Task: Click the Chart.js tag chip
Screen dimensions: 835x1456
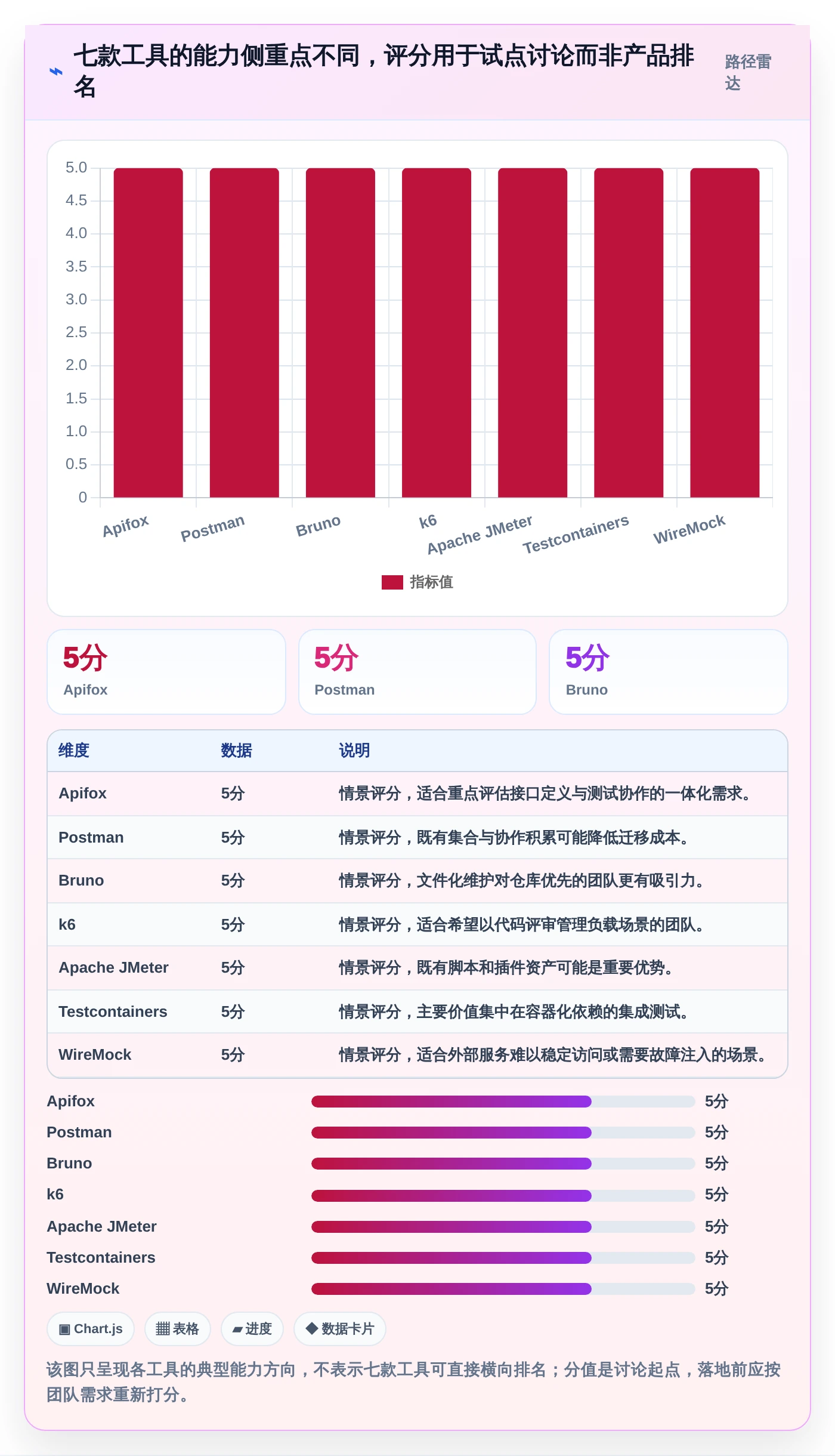Action: coord(91,1329)
